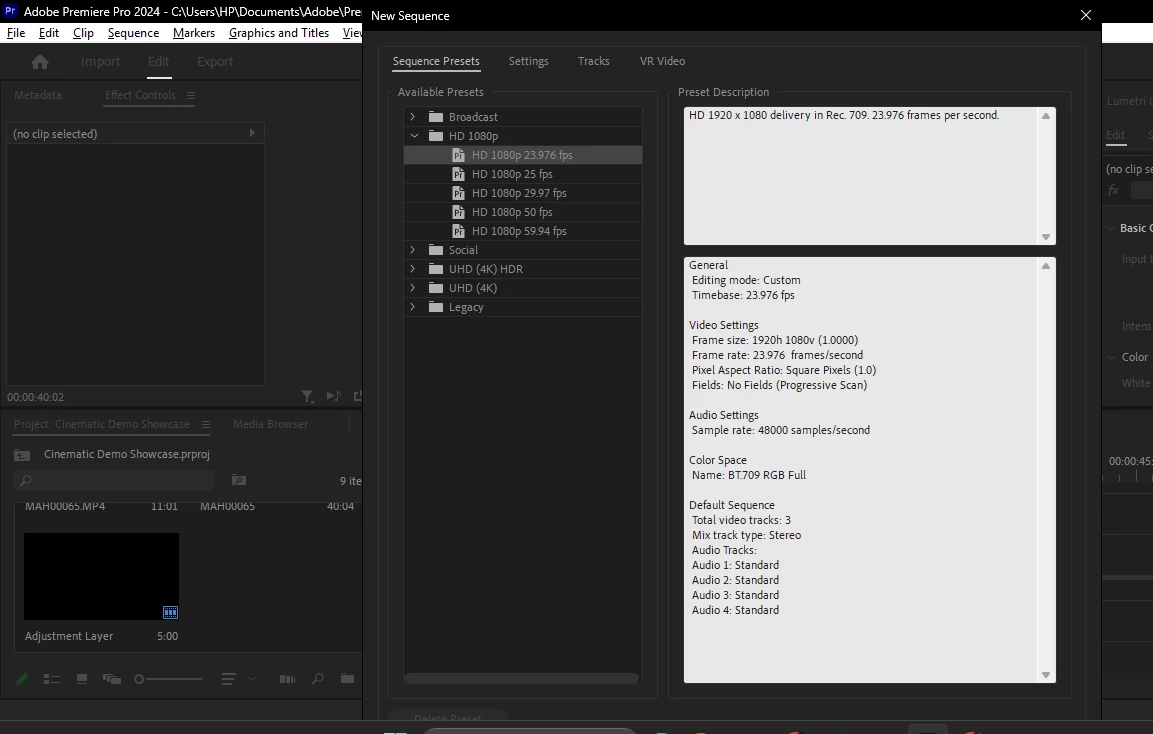Click the bin navigate-up folder icon
This screenshot has height=734, width=1153.
click(x=22, y=455)
